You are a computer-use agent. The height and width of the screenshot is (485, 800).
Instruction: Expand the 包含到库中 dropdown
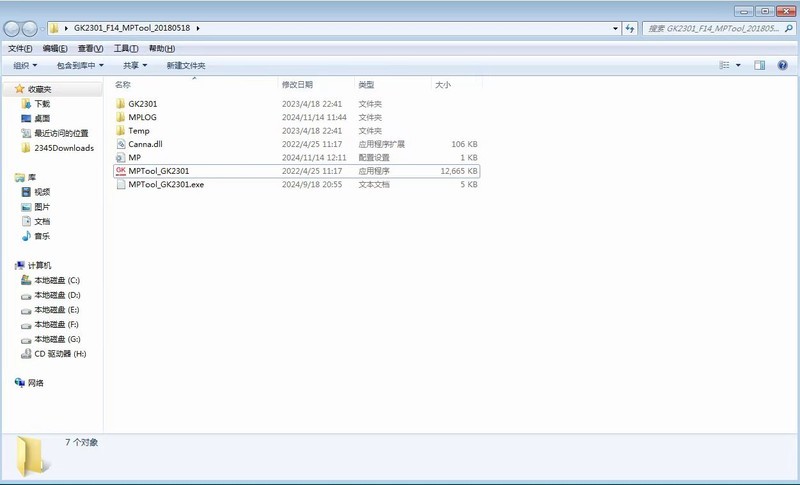[x=80, y=65]
